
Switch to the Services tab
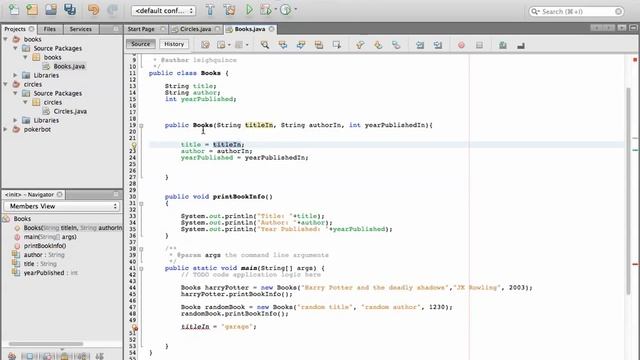pos(80,29)
